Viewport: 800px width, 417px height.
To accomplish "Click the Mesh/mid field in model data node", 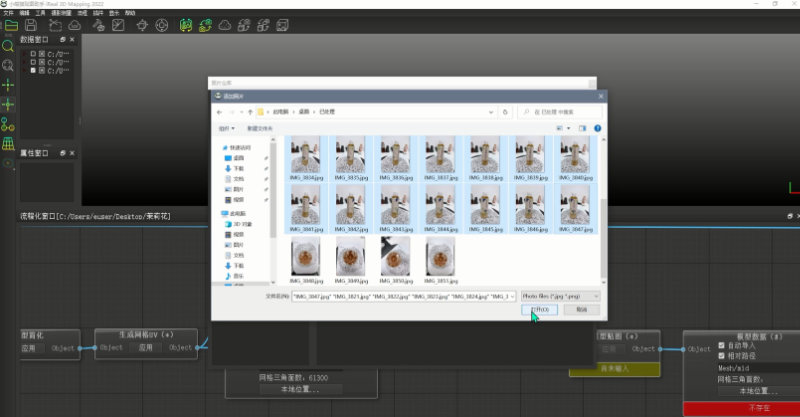I will coord(758,368).
